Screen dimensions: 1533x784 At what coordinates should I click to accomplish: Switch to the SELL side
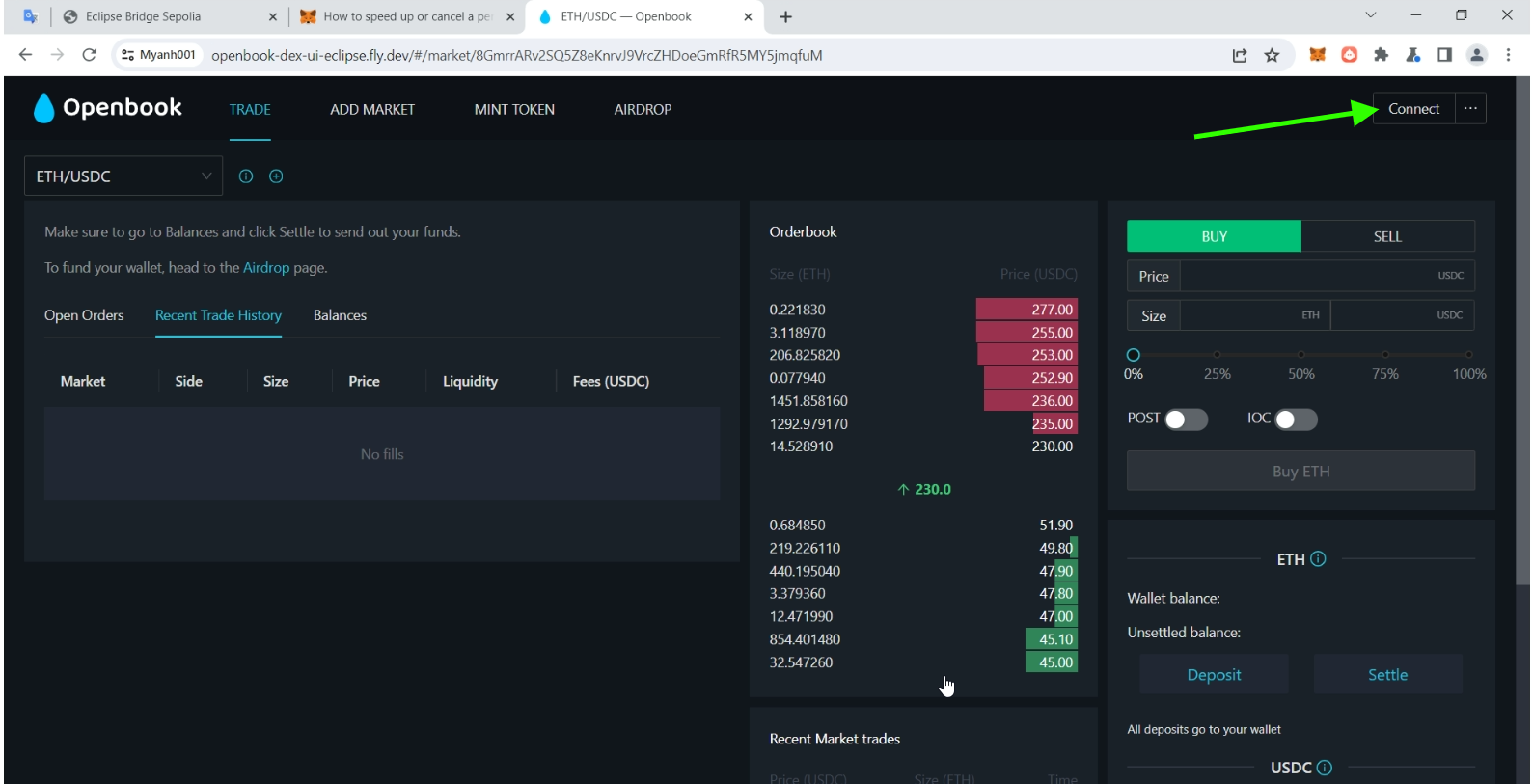(x=1387, y=236)
